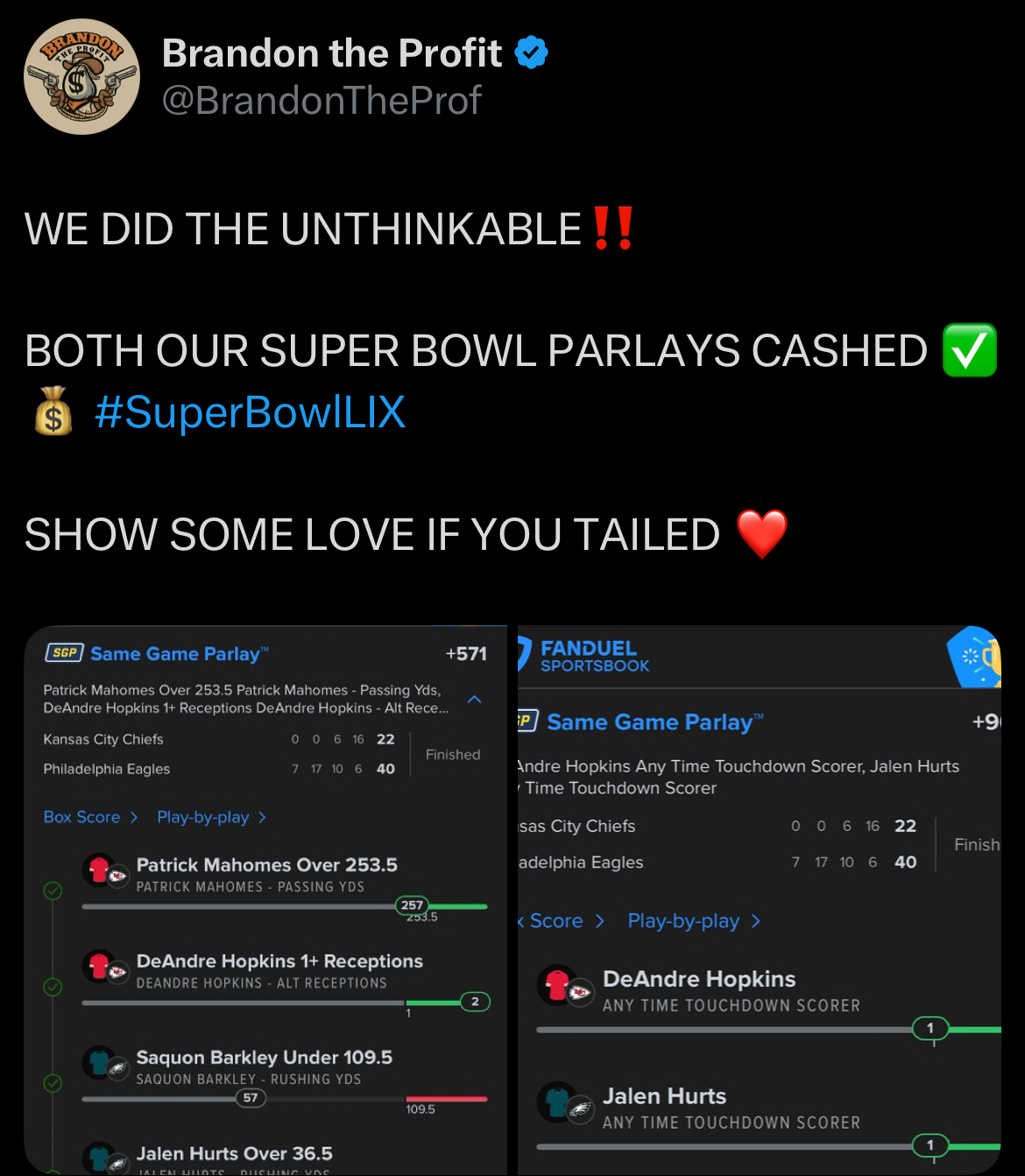Click the blue verified badge
Image resolution: width=1025 pixels, height=1176 pixels.
point(531,53)
